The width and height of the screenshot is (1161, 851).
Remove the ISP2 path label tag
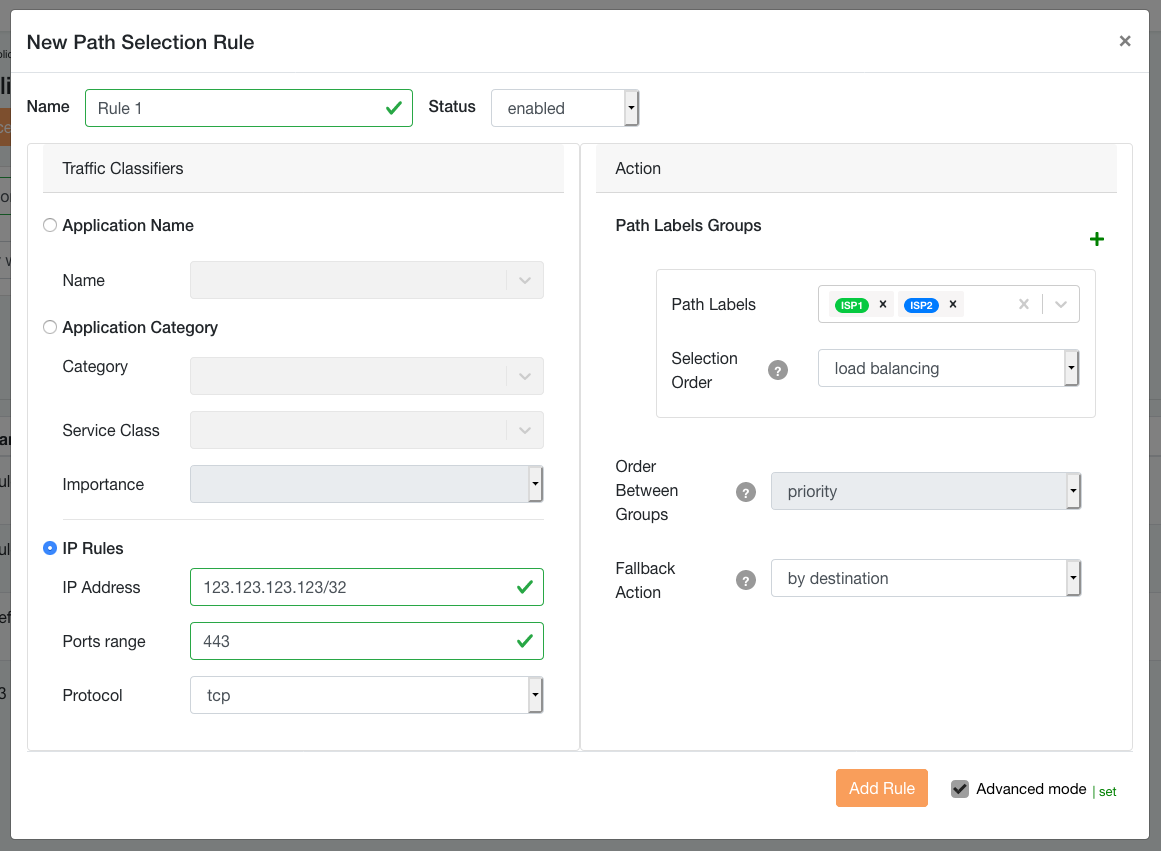coord(952,305)
